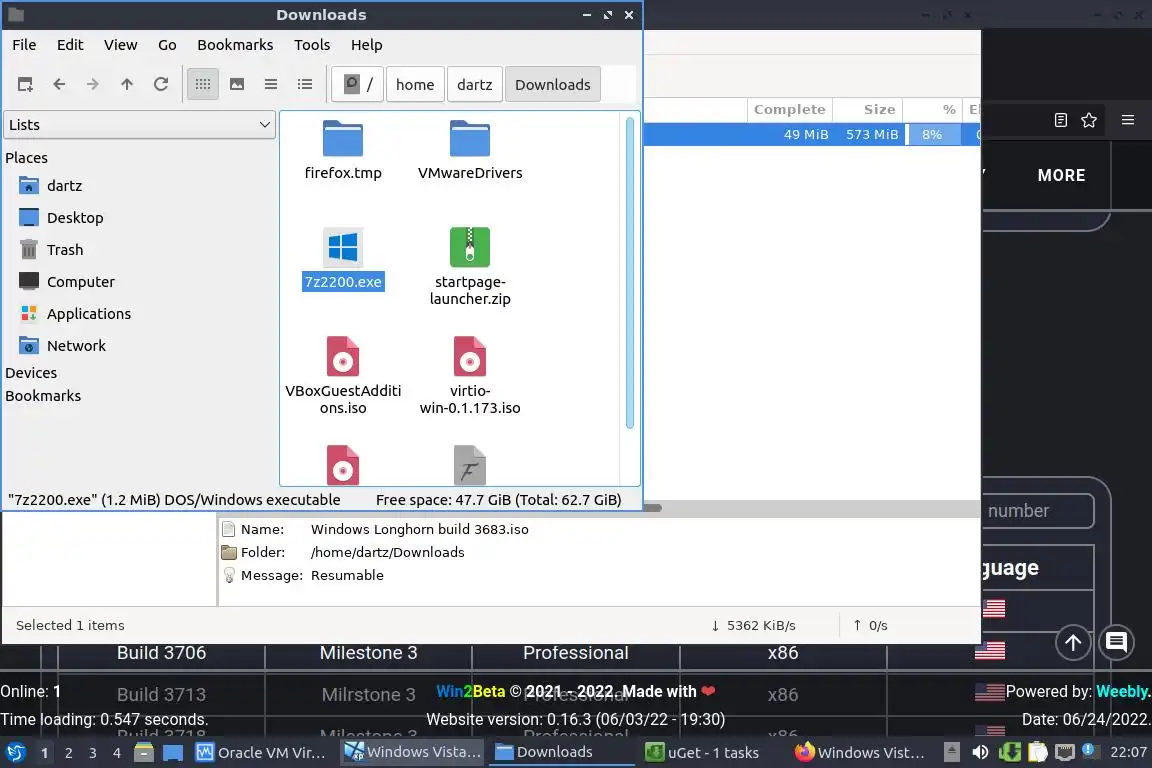Screen dimensions: 1152x768
Task: Bookmark page with Firefox star icon
Action: 1089,120
